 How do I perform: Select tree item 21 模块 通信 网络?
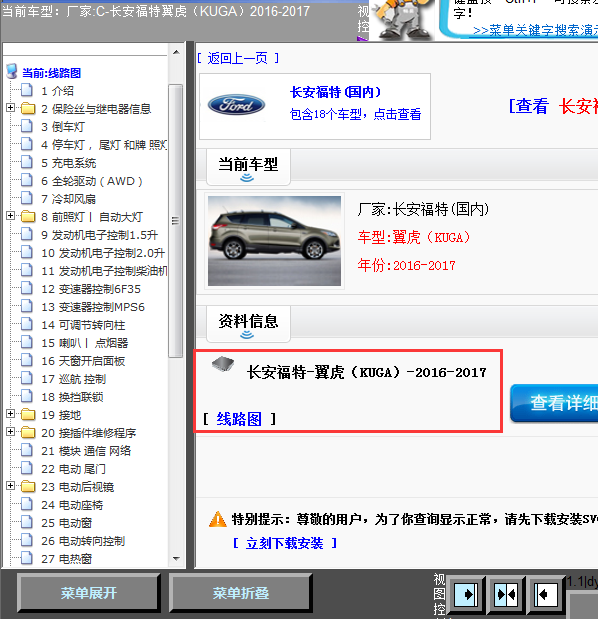[x=86, y=451]
